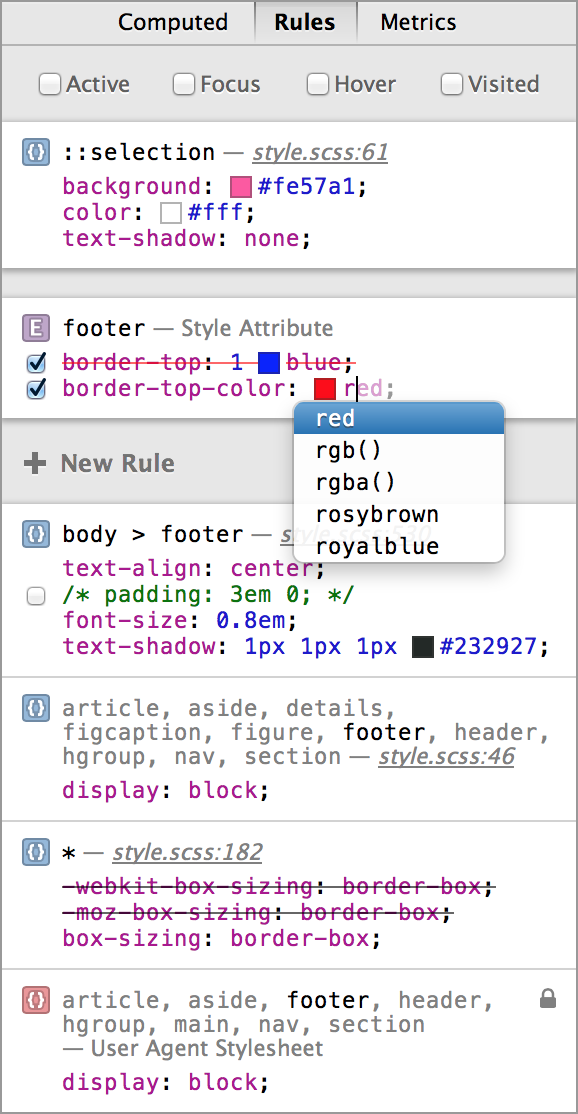Pick 'rgba()' autocomplete suggestion
The height and width of the screenshot is (1114, 578).
point(399,482)
